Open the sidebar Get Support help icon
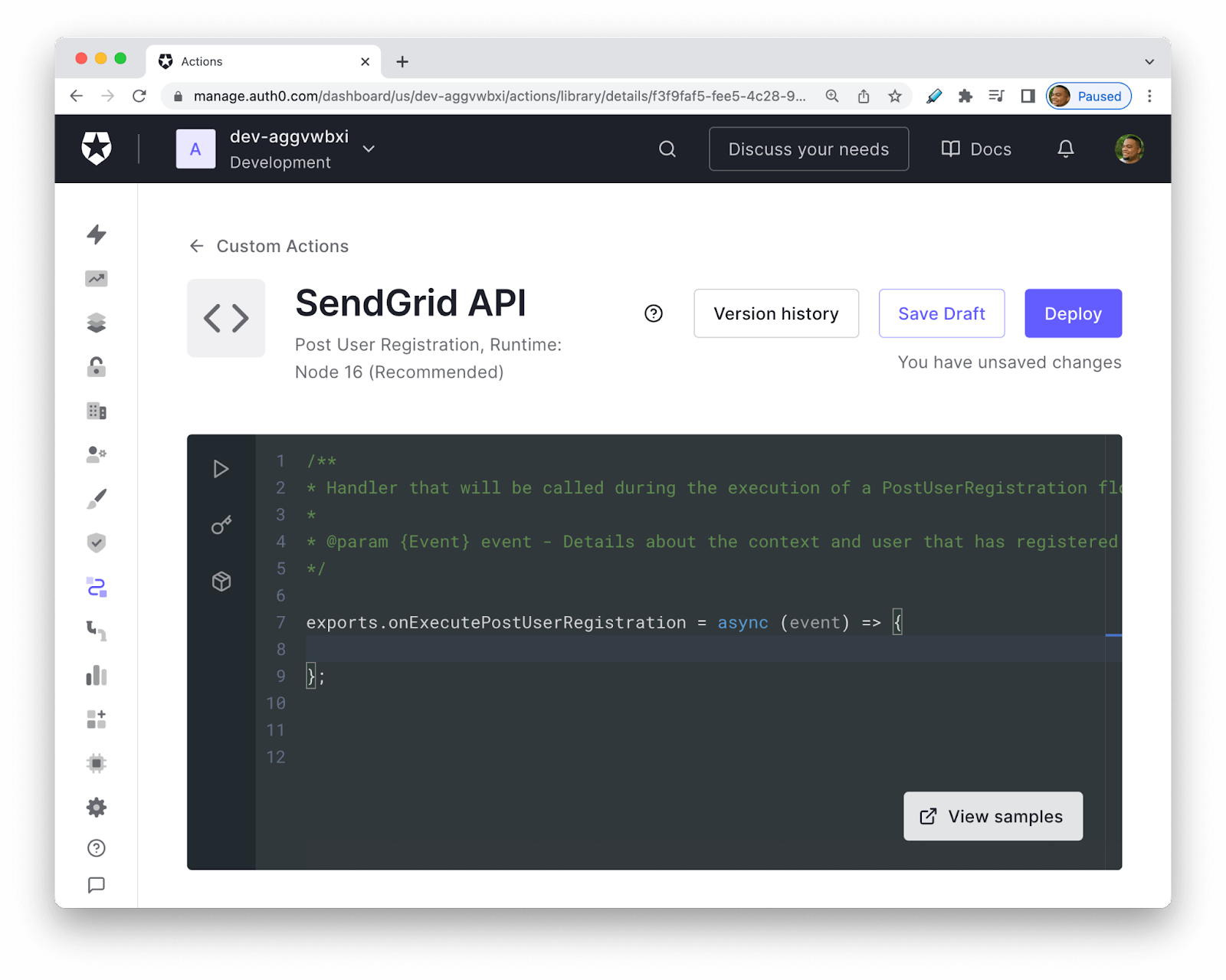This screenshot has width=1226, height=980. (x=97, y=848)
